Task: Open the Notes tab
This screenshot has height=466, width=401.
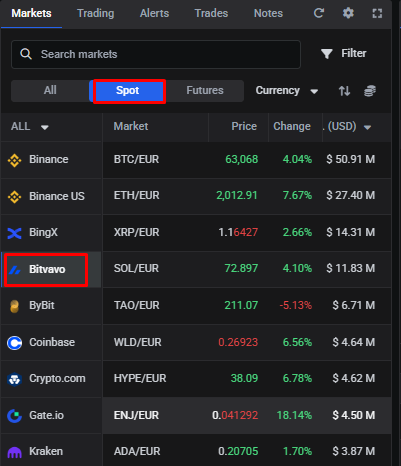Action: pyautogui.click(x=268, y=13)
